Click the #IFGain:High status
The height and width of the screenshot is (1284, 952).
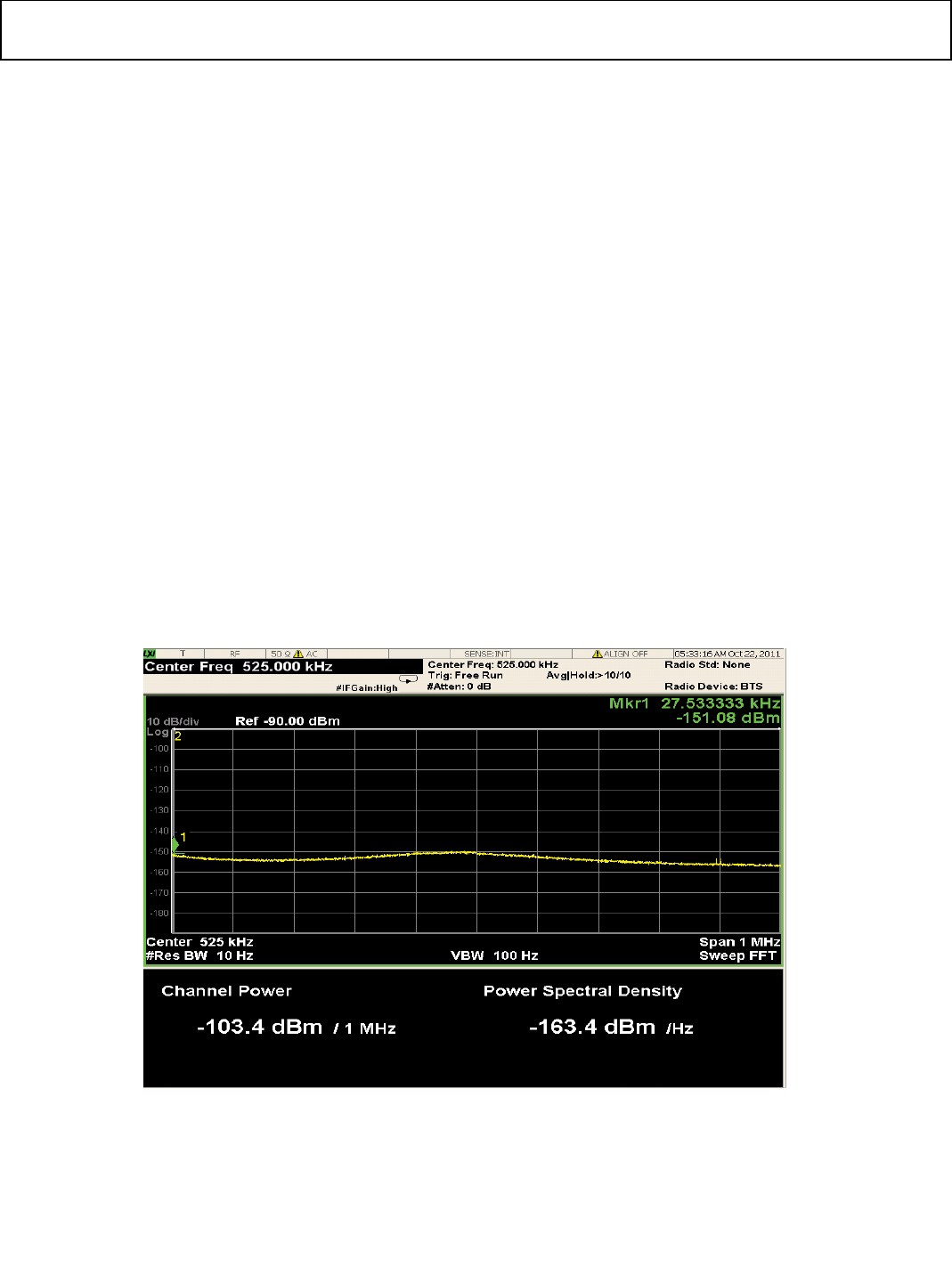click(x=367, y=688)
